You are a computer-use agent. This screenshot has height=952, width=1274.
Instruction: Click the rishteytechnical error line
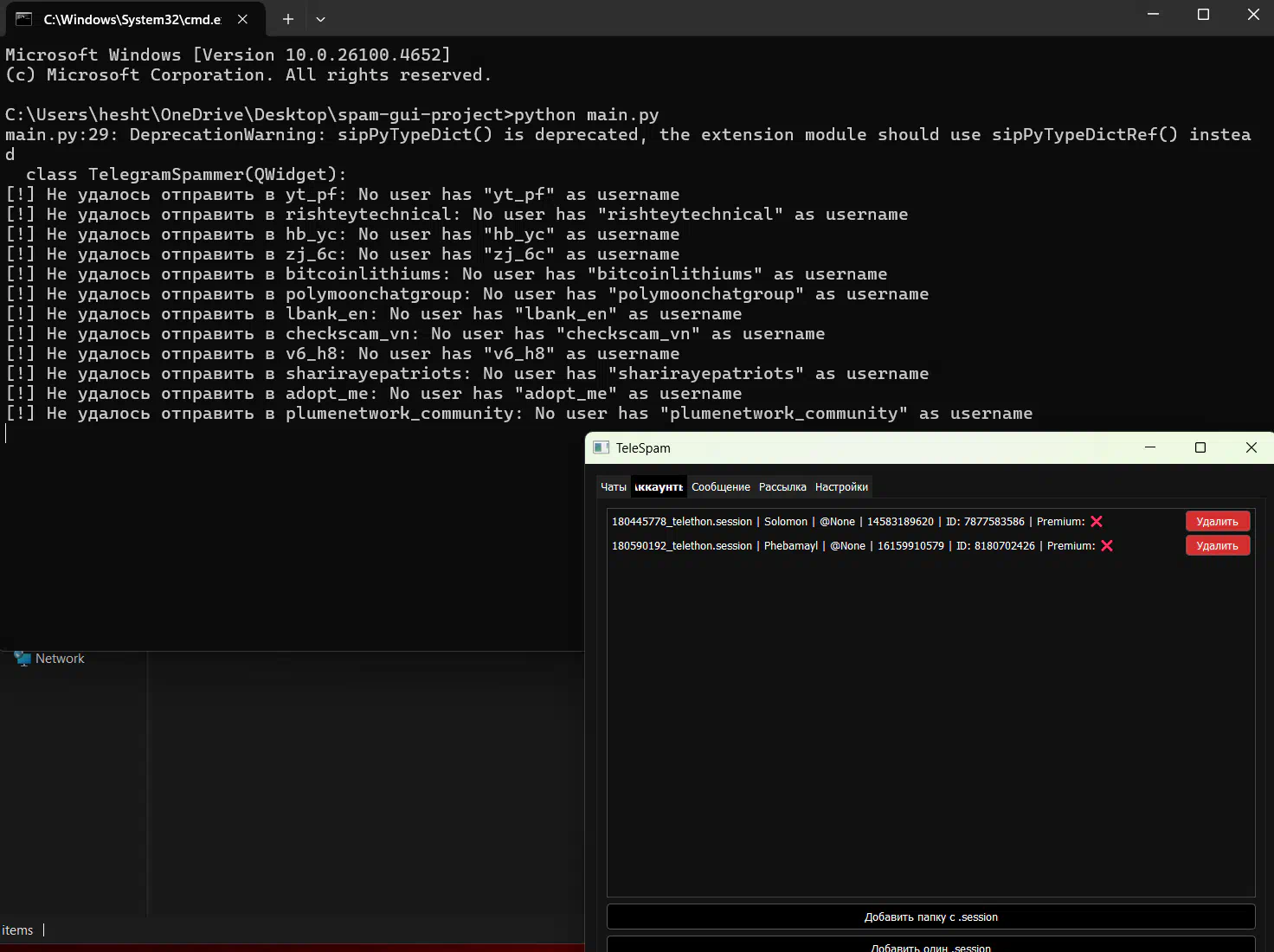click(457, 215)
